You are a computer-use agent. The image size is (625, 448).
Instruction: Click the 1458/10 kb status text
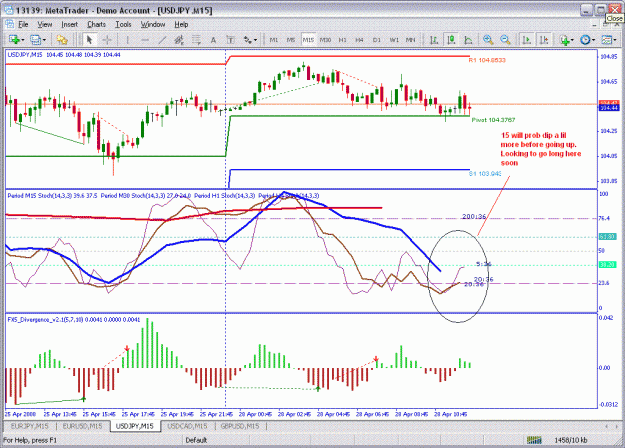coord(571,440)
